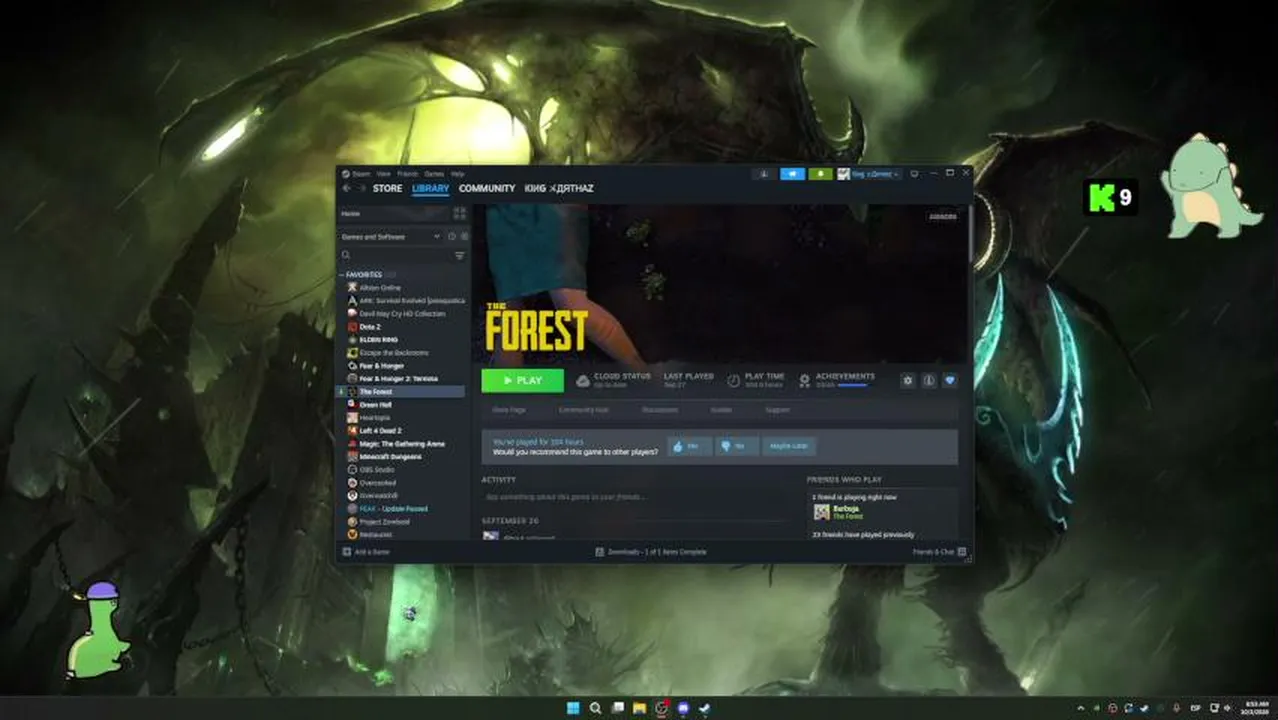This screenshot has height=720, width=1278.
Task: Open The Forest game settings gear
Action: point(908,381)
